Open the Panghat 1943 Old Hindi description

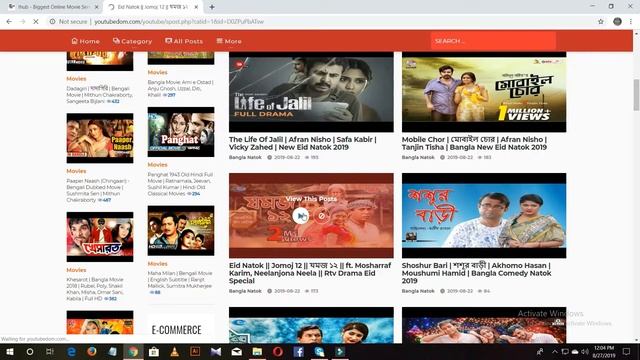180,184
